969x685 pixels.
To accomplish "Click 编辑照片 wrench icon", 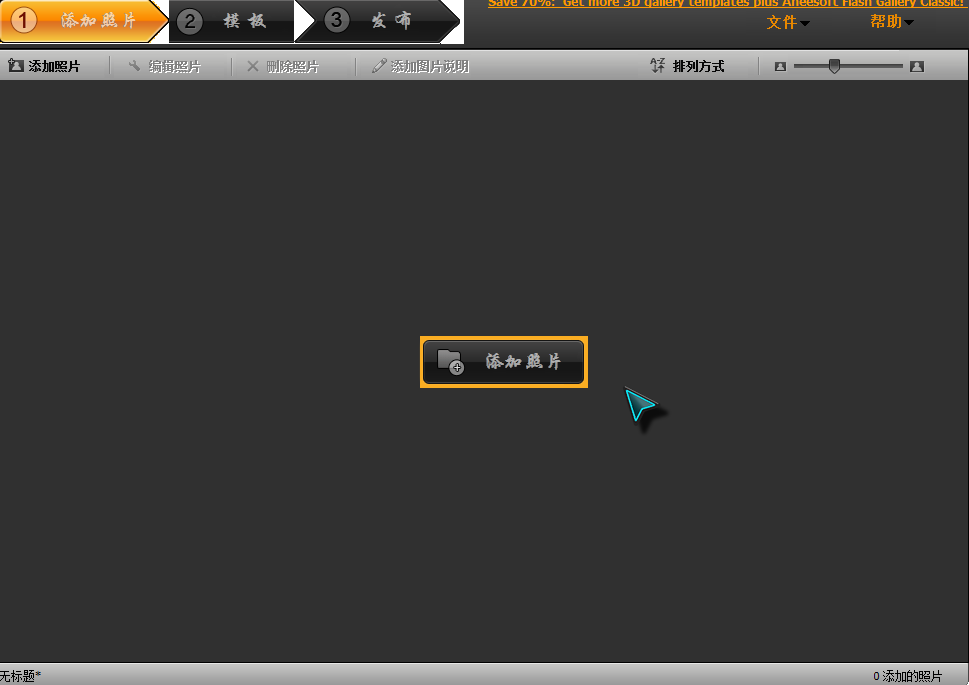I will tap(134, 66).
